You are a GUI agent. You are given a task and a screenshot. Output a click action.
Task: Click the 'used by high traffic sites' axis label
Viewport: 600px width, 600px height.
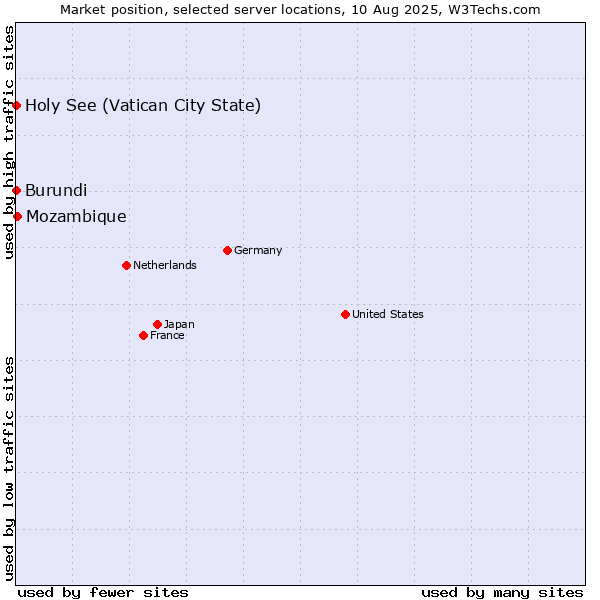click(9, 142)
